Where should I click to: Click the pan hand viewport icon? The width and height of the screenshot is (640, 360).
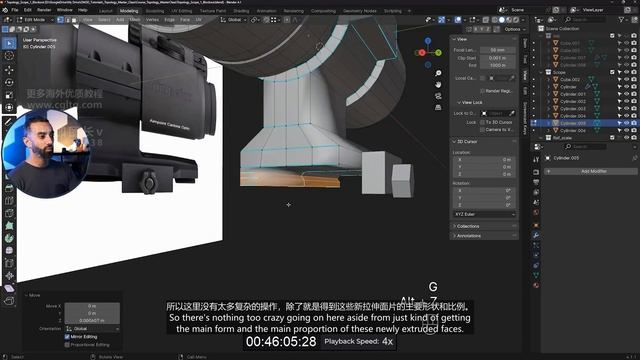(x=438, y=85)
